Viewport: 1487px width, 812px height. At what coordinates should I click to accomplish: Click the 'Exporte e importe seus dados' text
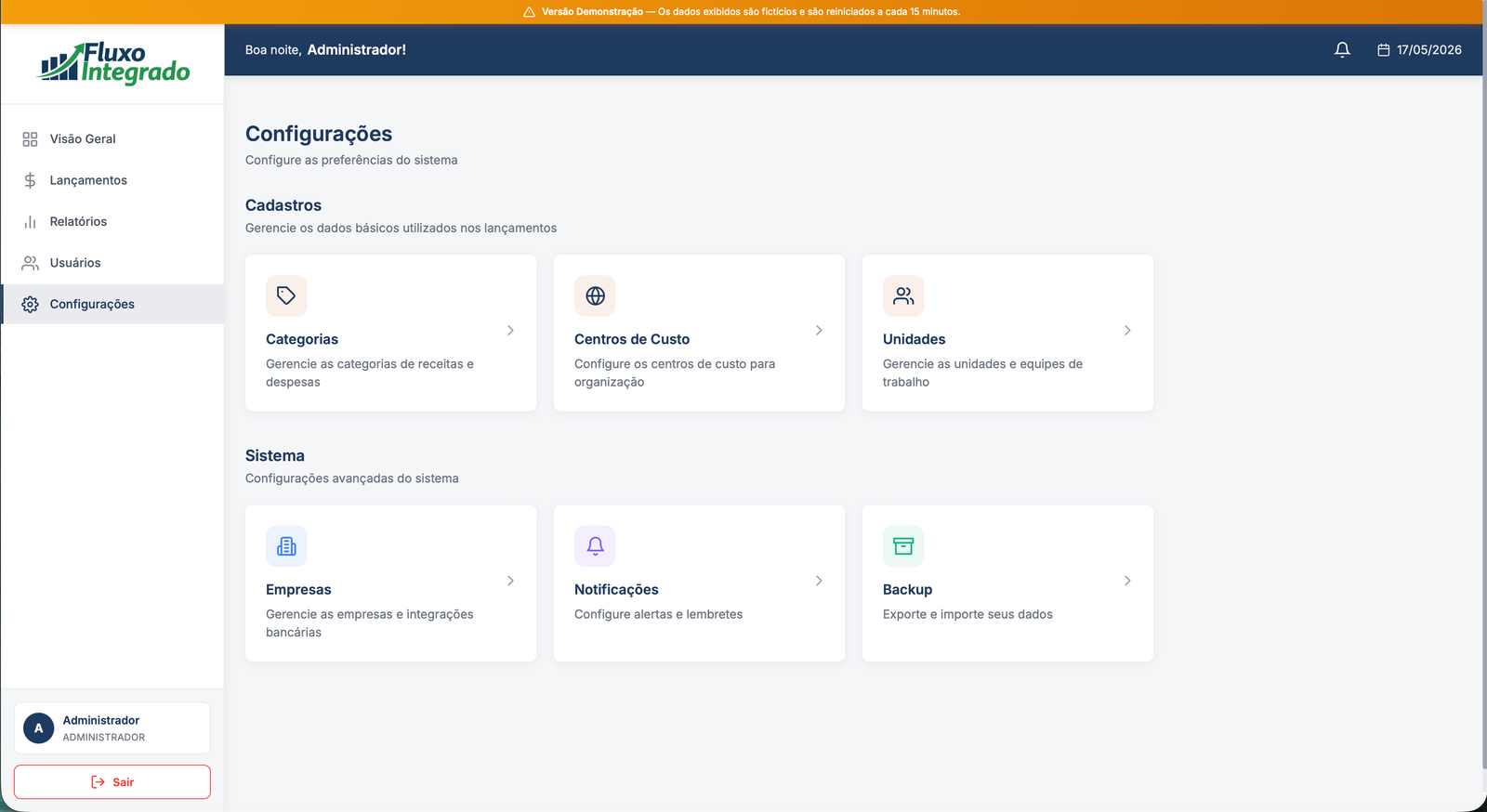(x=967, y=615)
